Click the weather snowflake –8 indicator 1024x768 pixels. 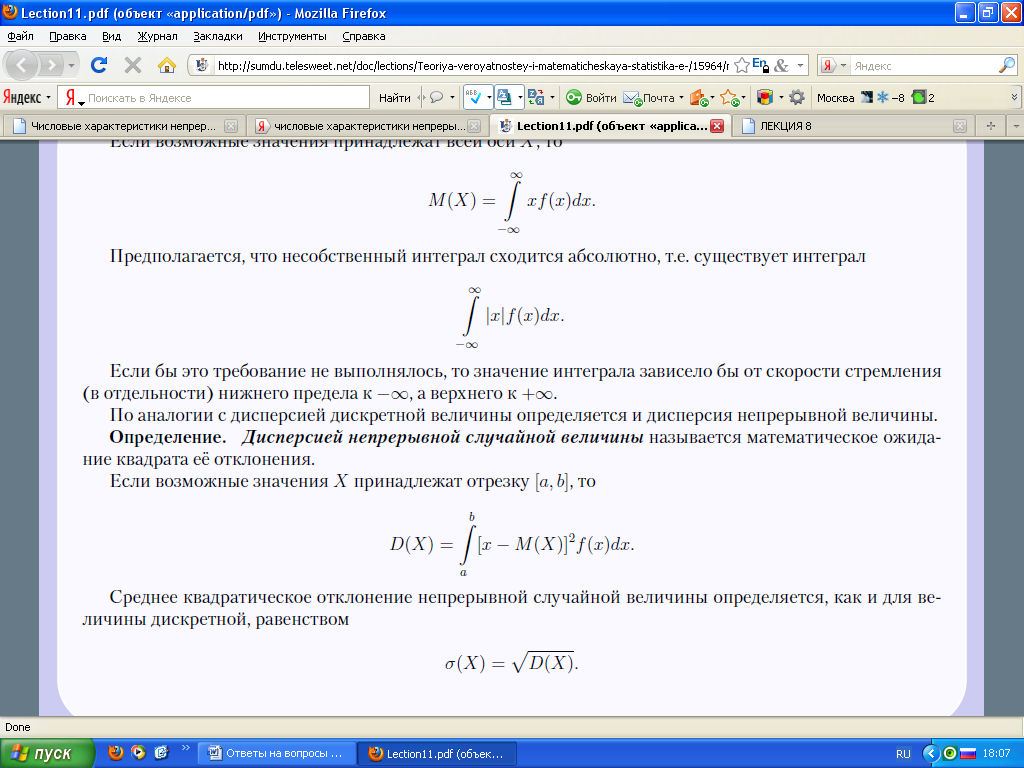(x=889, y=98)
